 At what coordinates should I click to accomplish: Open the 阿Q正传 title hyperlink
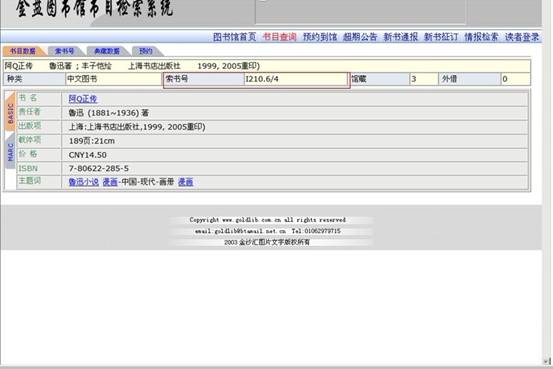coord(83,99)
